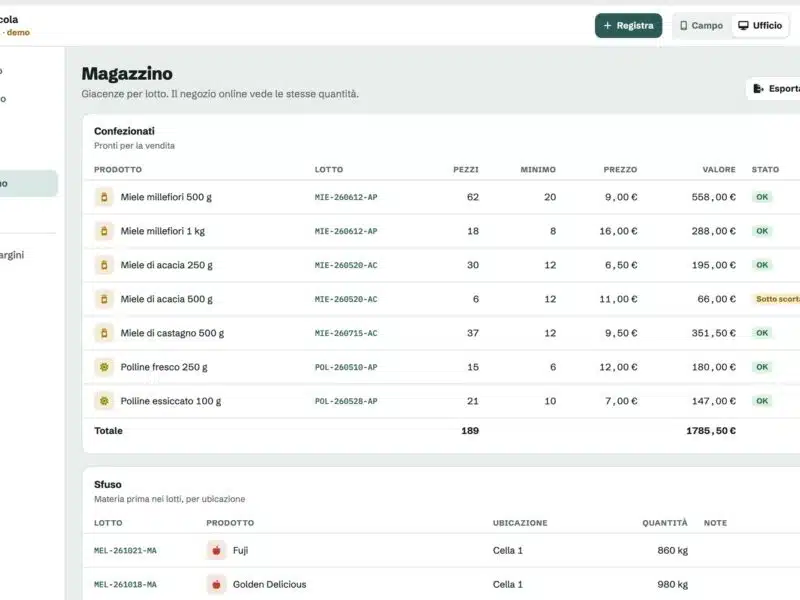
Task: Open the Margini sidebar item
Action: click(12, 255)
